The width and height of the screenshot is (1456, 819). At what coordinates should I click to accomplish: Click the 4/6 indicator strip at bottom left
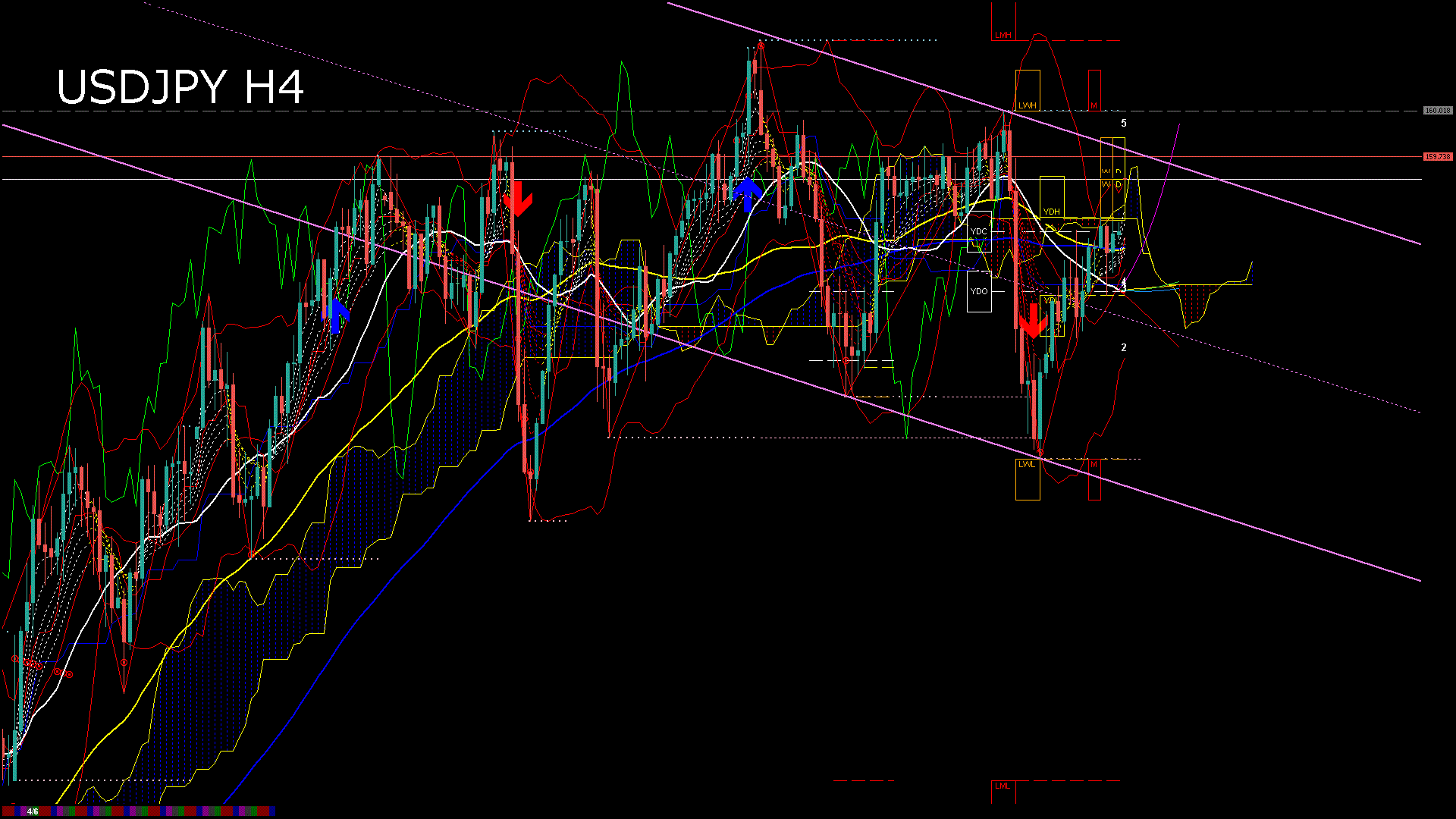pyautogui.click(x=34, y=811)
